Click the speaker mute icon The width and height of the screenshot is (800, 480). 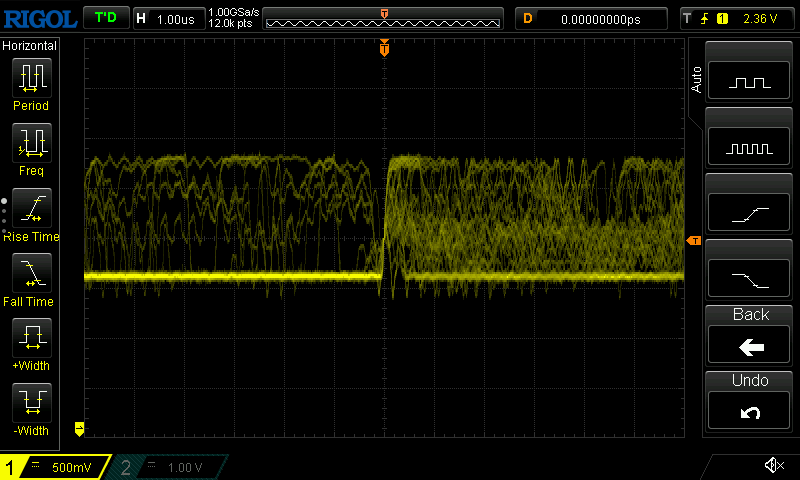[773, 465]
